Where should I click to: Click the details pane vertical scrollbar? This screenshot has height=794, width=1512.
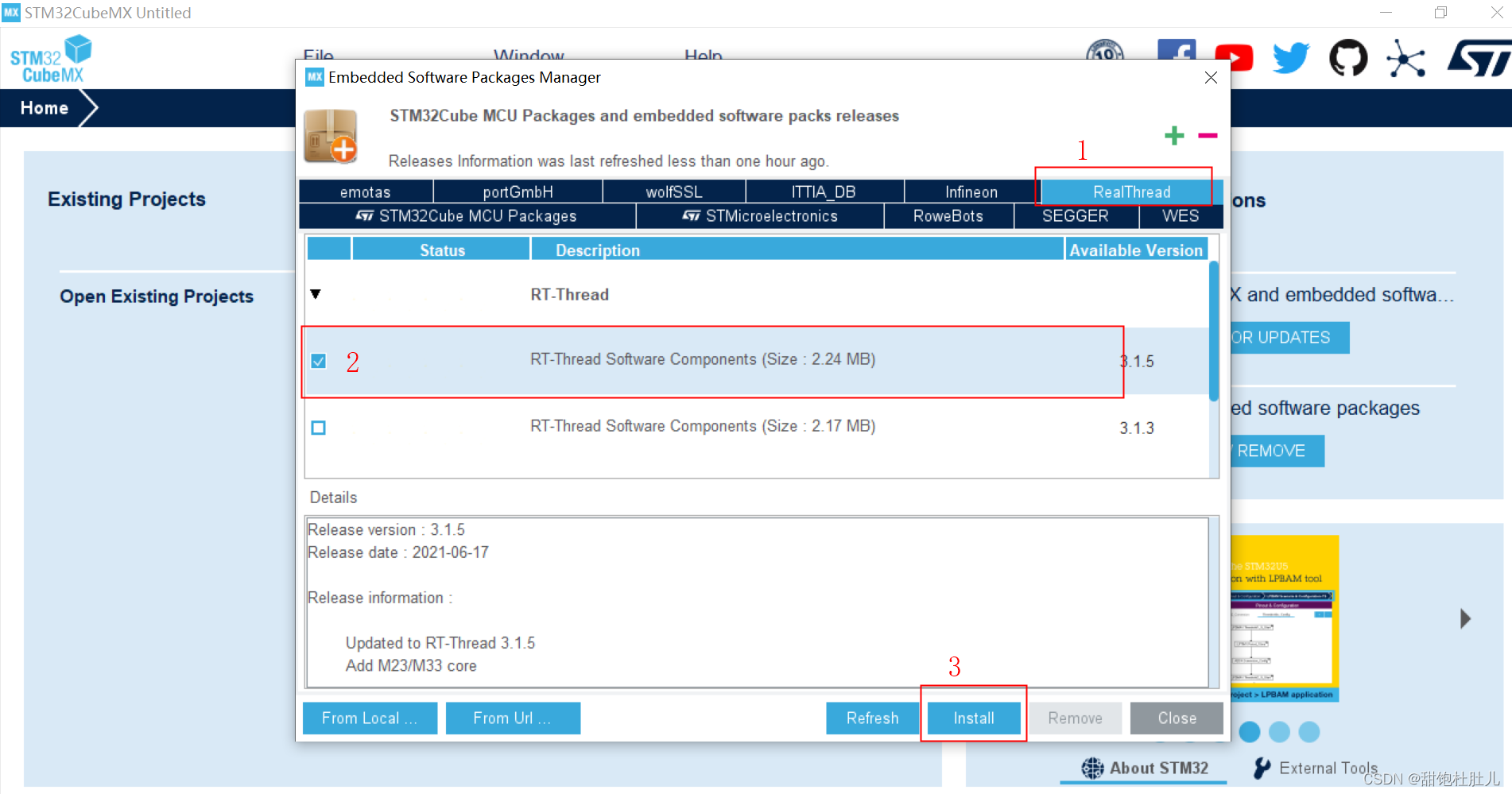point(1214,602)
